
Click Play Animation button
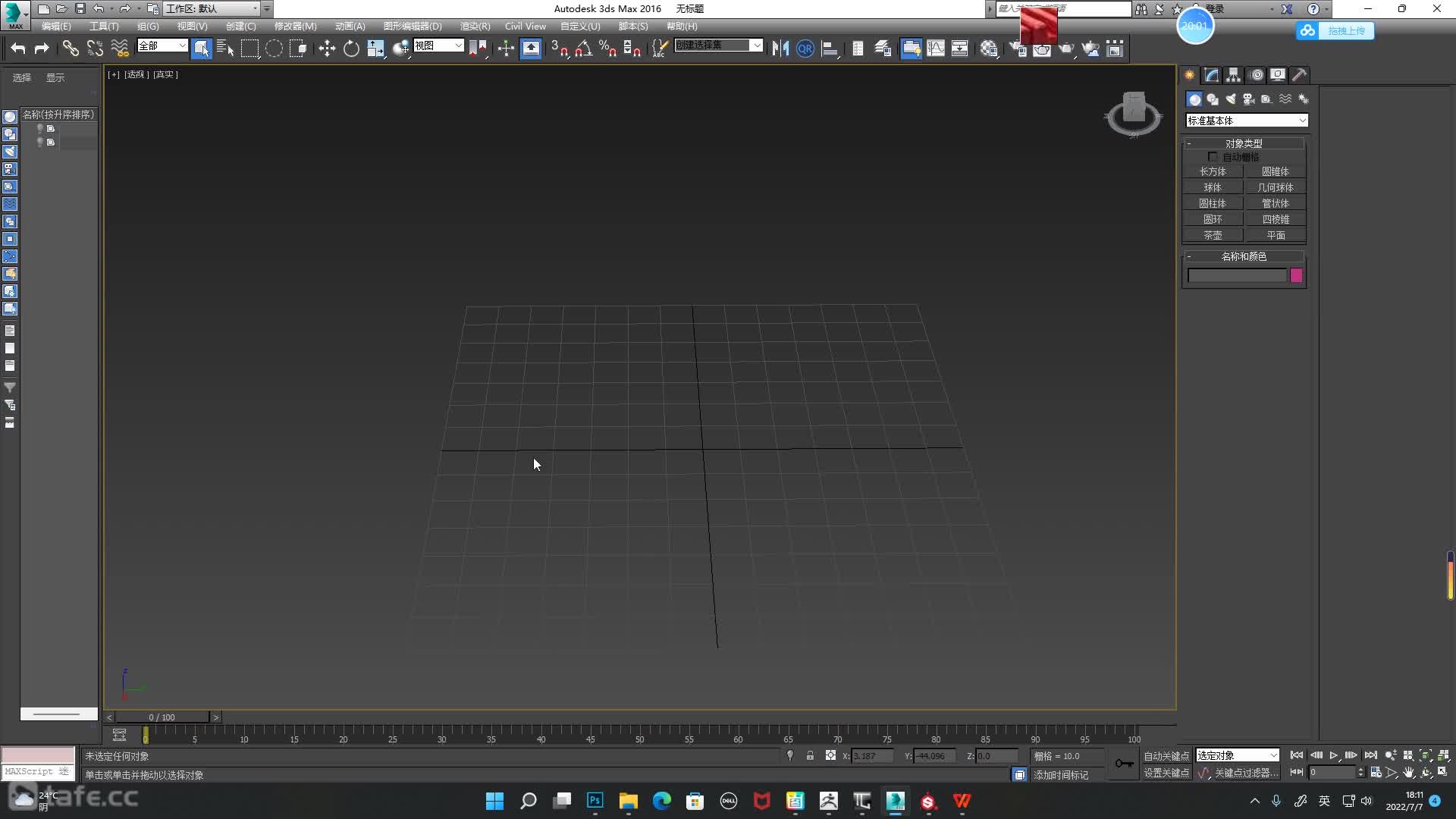pos(1334,755)
